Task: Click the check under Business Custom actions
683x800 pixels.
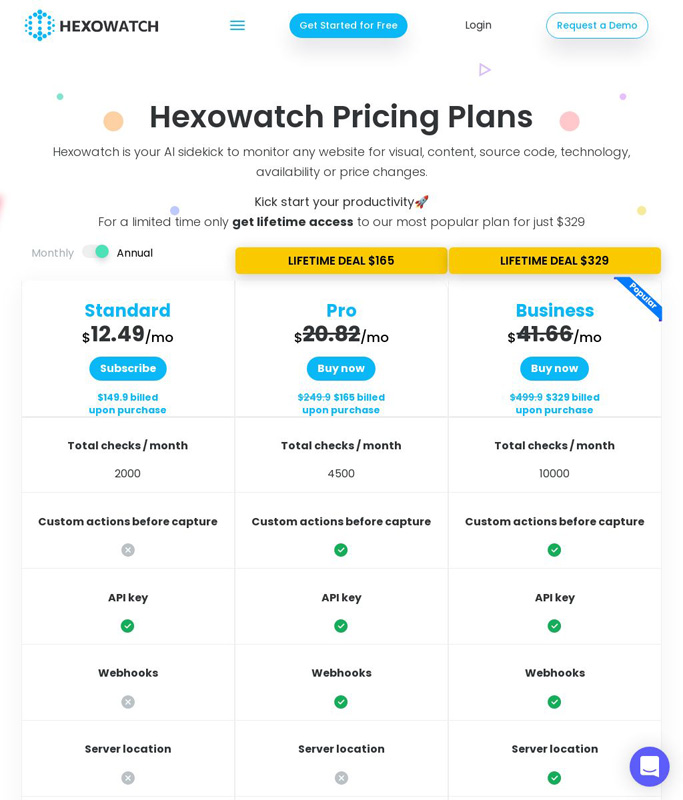Action: [554, 550]
